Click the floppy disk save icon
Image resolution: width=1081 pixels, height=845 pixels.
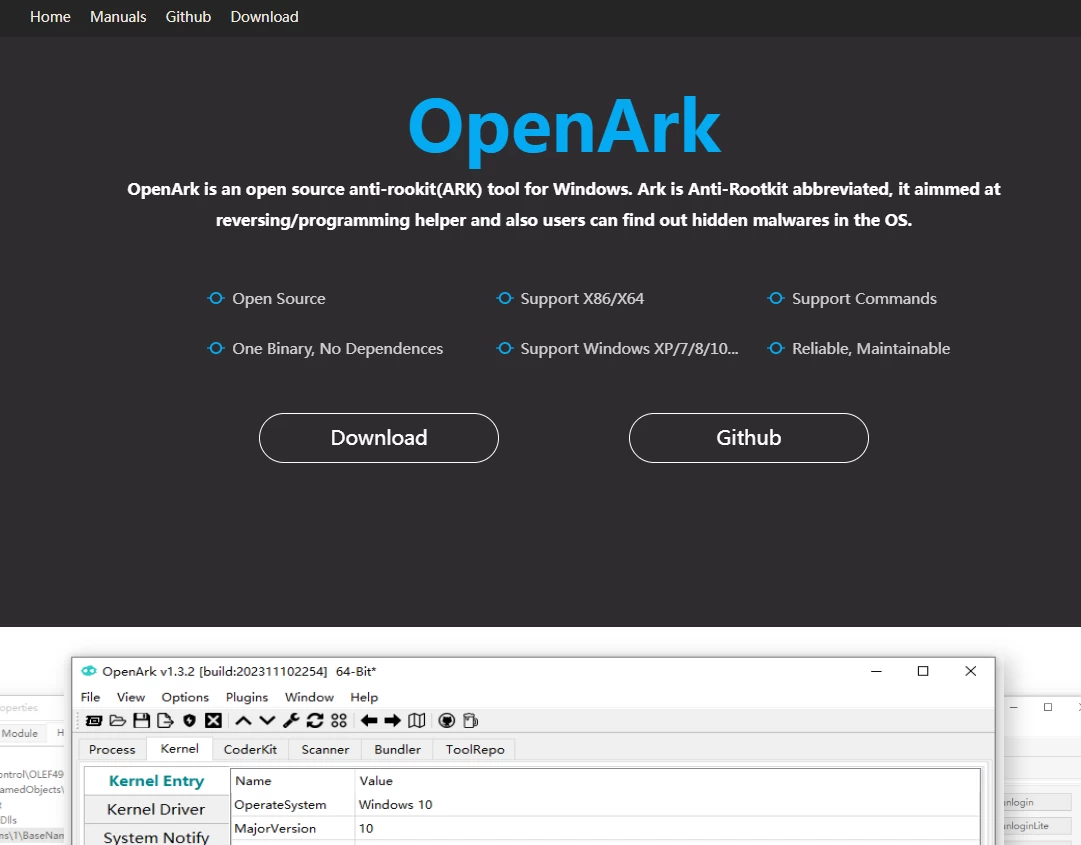click(x=141, y=721)
